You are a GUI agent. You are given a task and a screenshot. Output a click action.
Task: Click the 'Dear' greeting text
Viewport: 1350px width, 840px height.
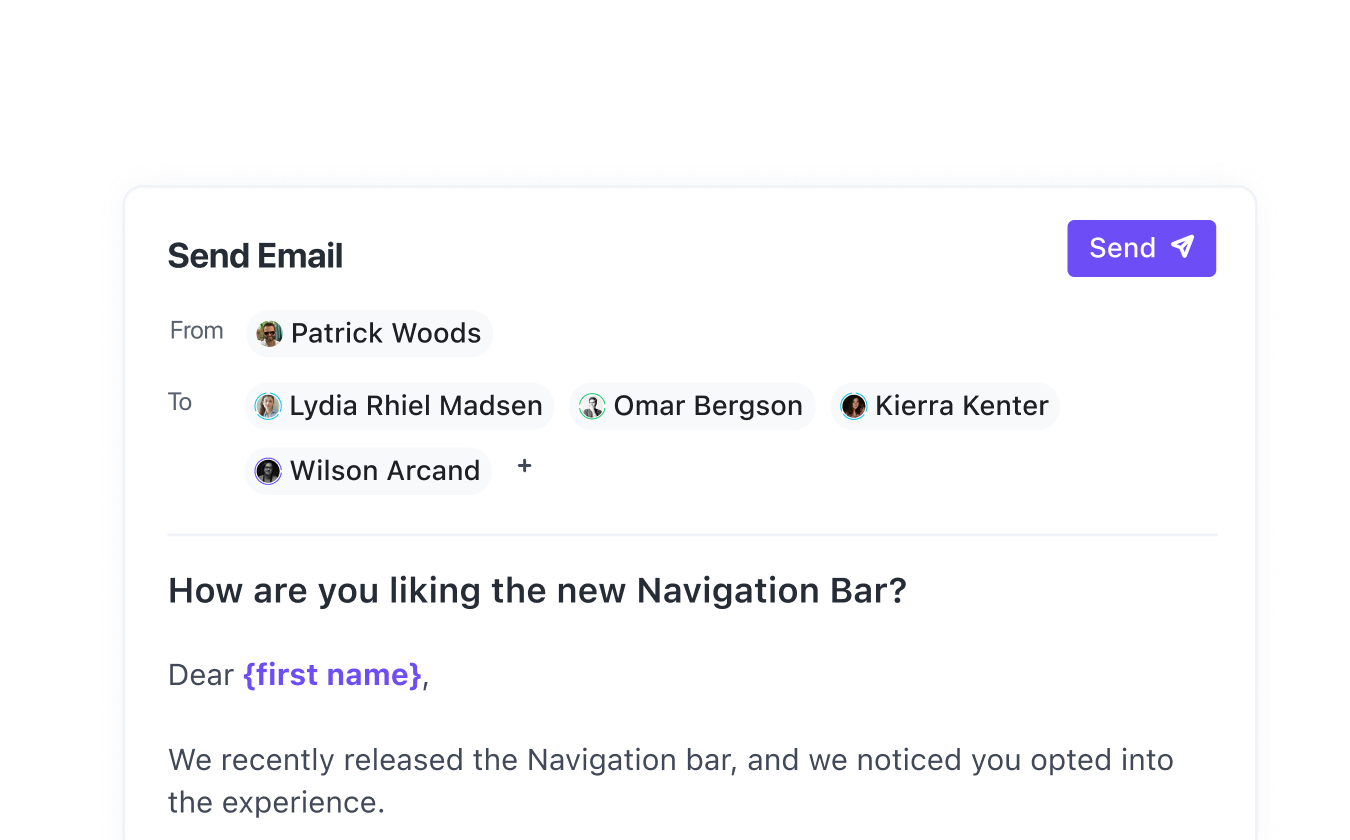(201, 675)
